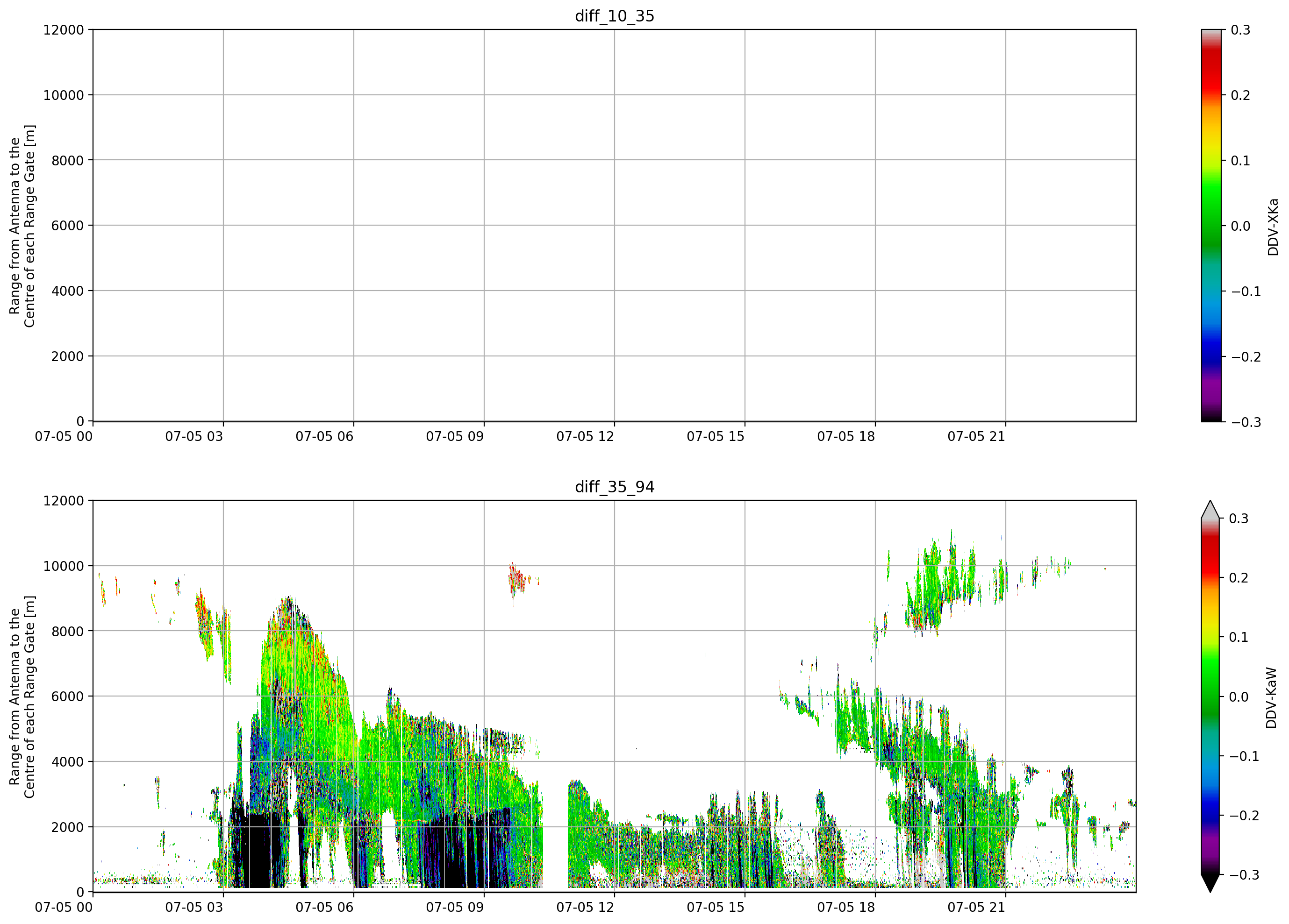Screen dimensions: 1289x924
Task: Click the upper arrow of DDV-KaW colorbar
Action: tap(1211, 510)
